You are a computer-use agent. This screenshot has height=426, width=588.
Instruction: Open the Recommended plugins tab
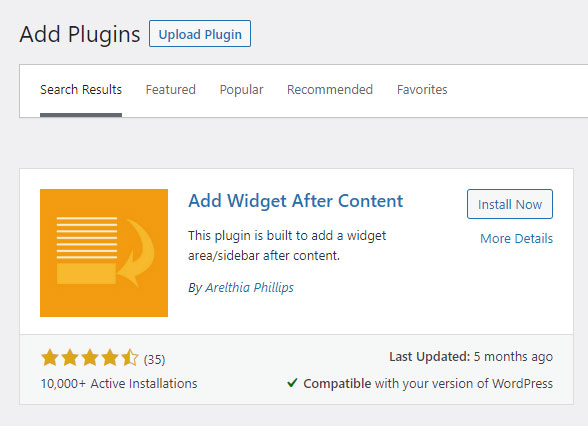coord(330,90)
